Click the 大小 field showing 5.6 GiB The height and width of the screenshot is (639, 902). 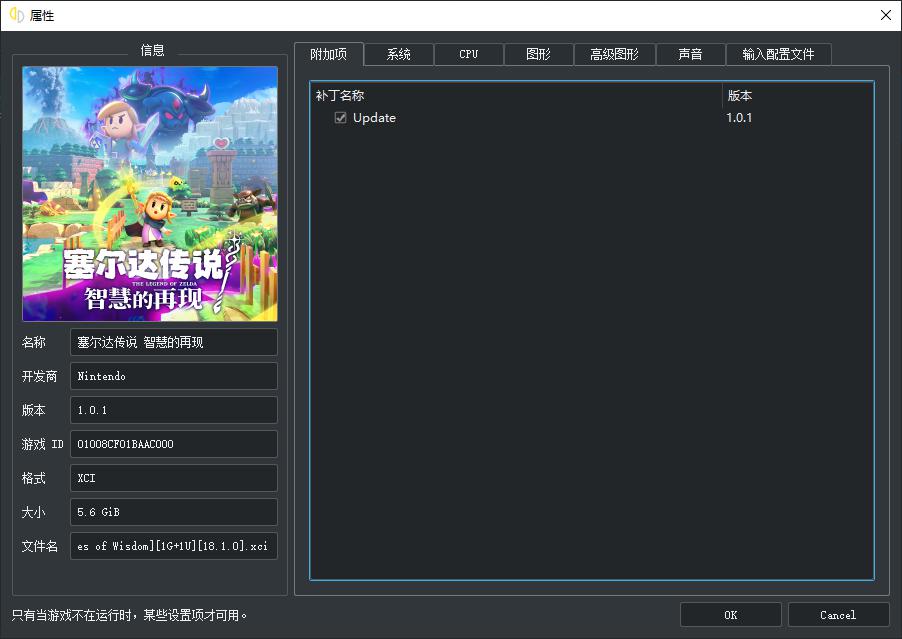tap(174, 512)
